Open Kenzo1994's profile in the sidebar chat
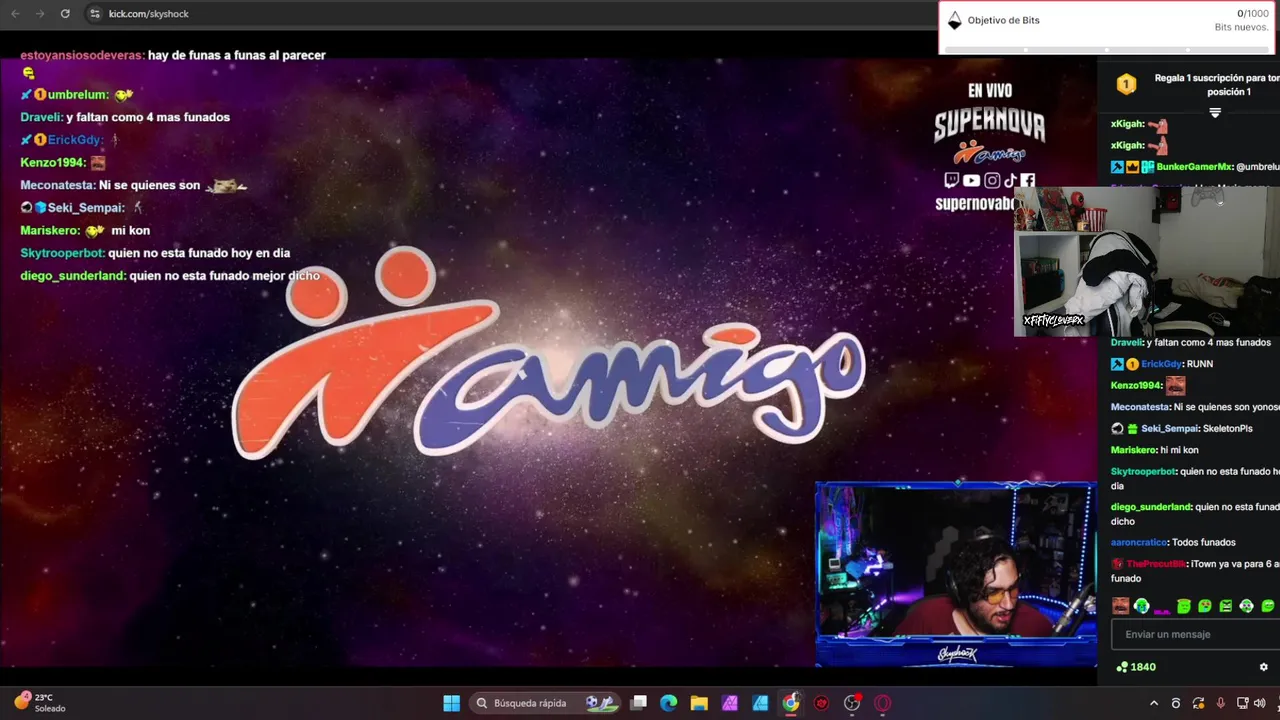This screenshot has width=1280, height=720. click(x=1136, y=385)
